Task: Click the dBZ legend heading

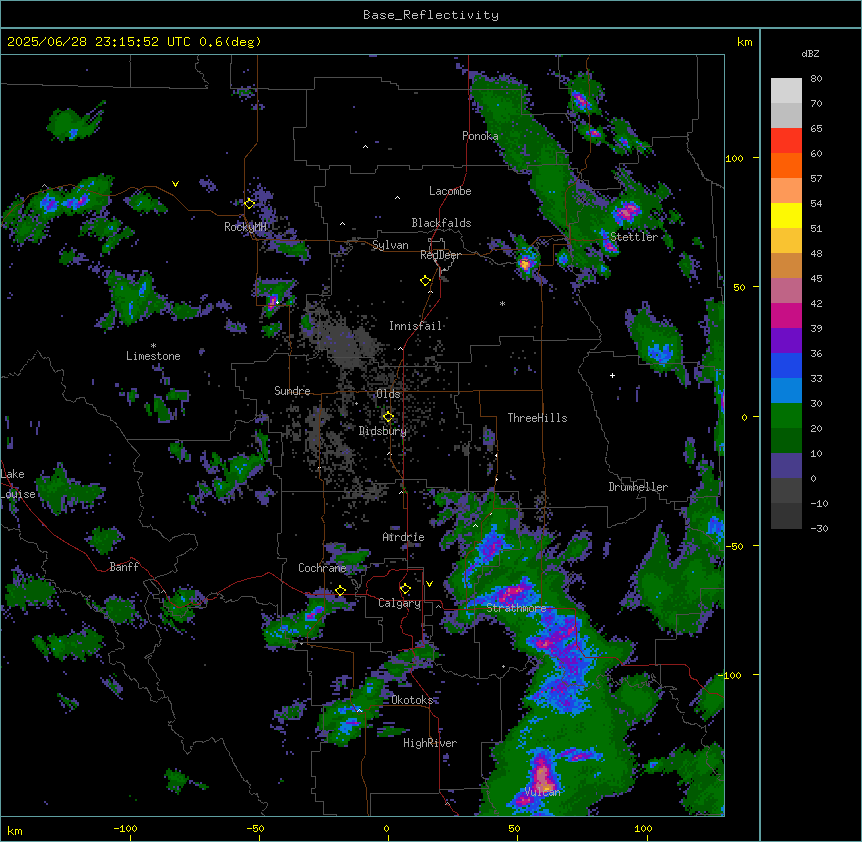Action: coord(810,53)
